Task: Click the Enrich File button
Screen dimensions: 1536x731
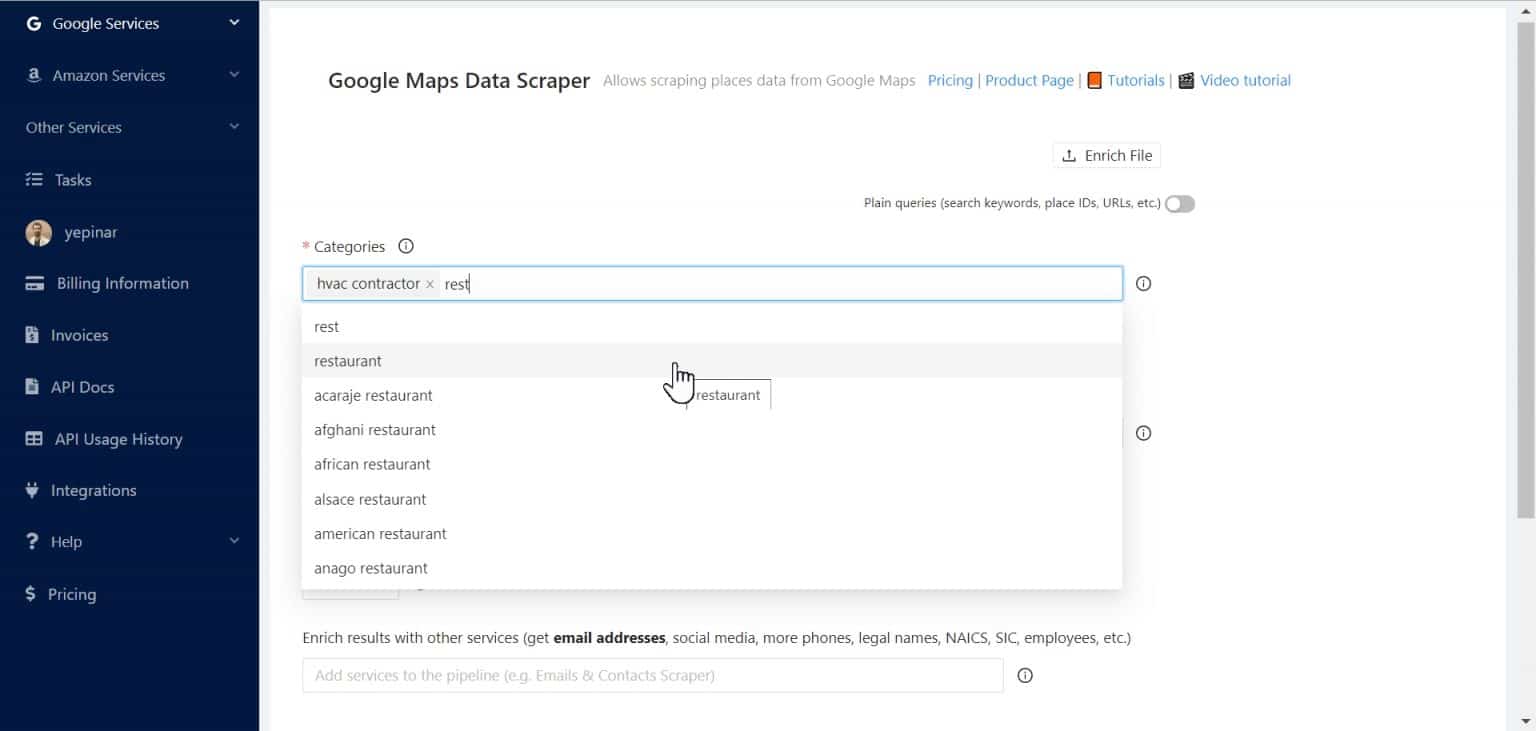Action: coord(1105,155)
